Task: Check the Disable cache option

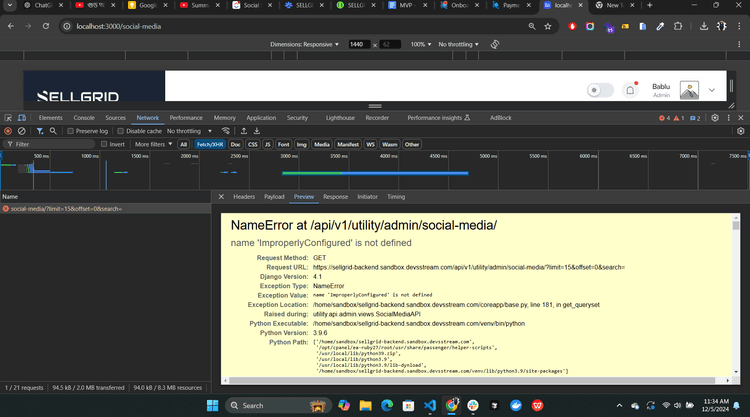Action: pyautogui.click(x=122, y=131)
